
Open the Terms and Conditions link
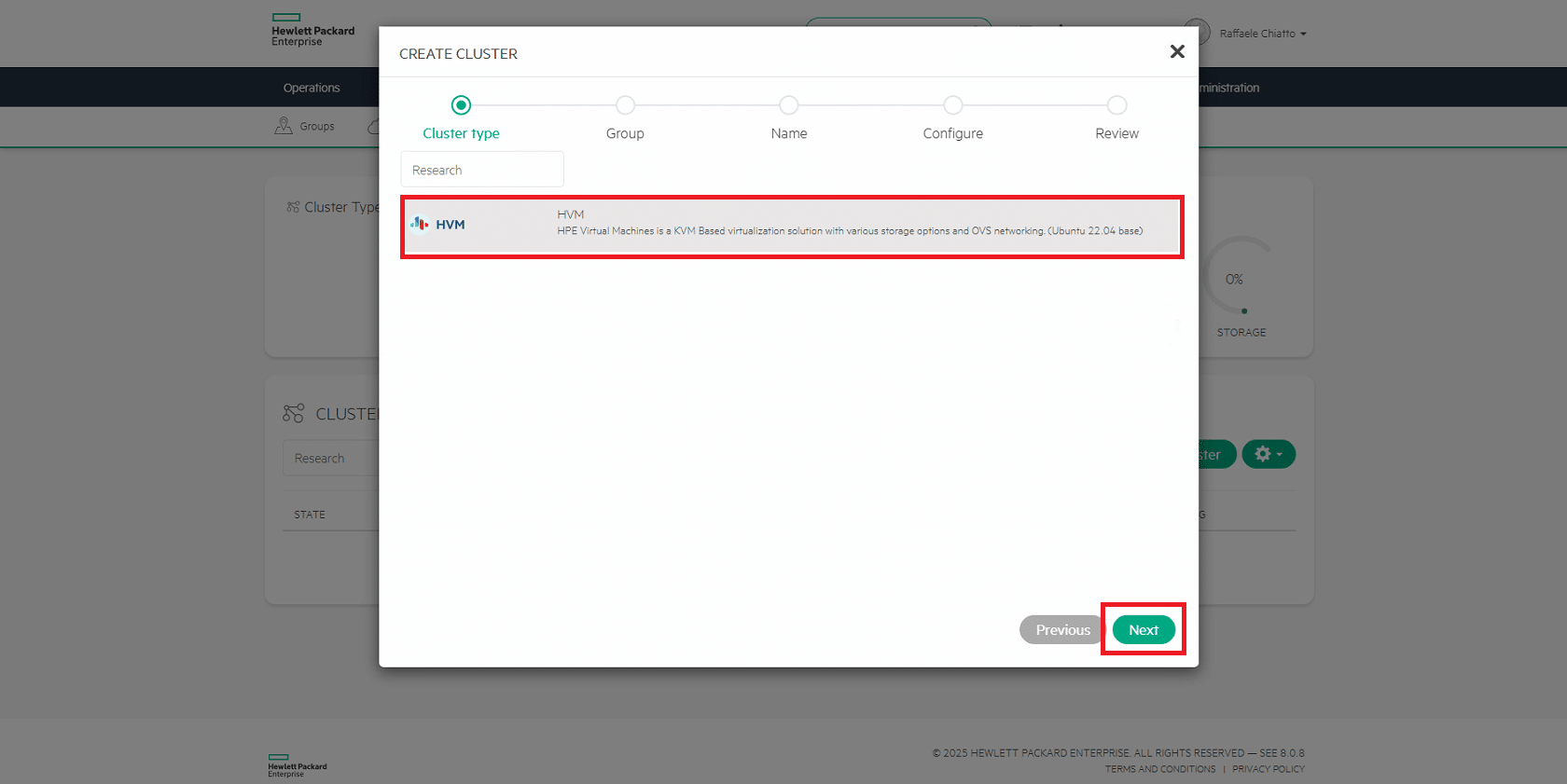click(1160, 769)
